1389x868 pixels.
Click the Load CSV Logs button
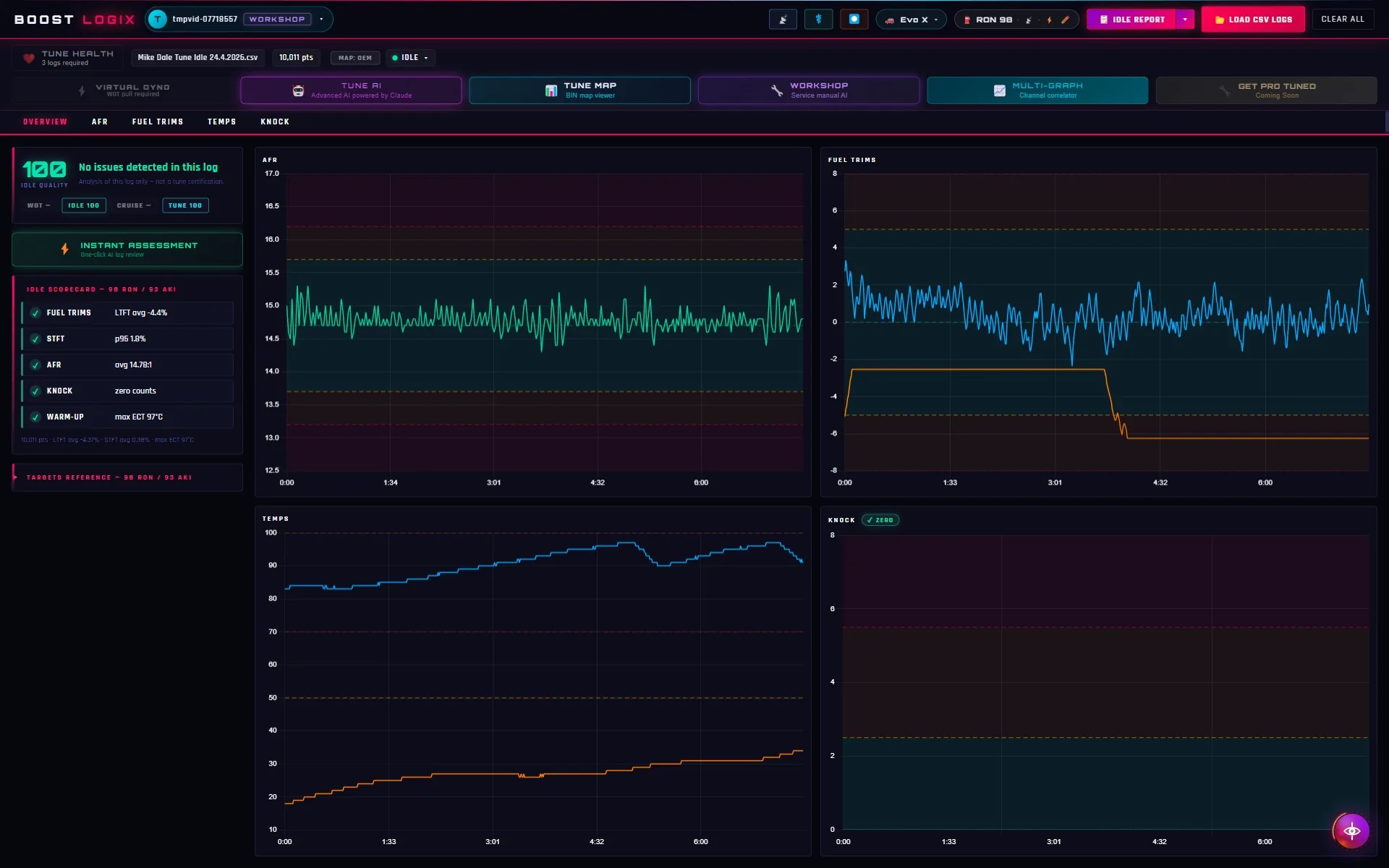(x=1253, y=20)
